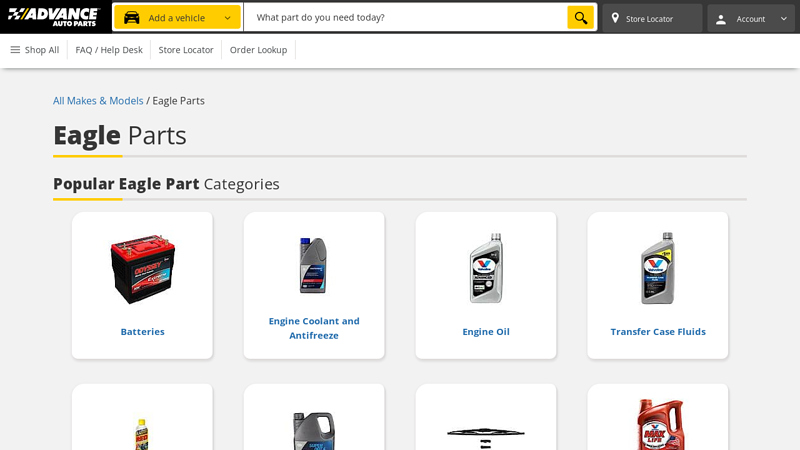
Task: Expand the Account dropdown arrow
Action: click(784, 19)
